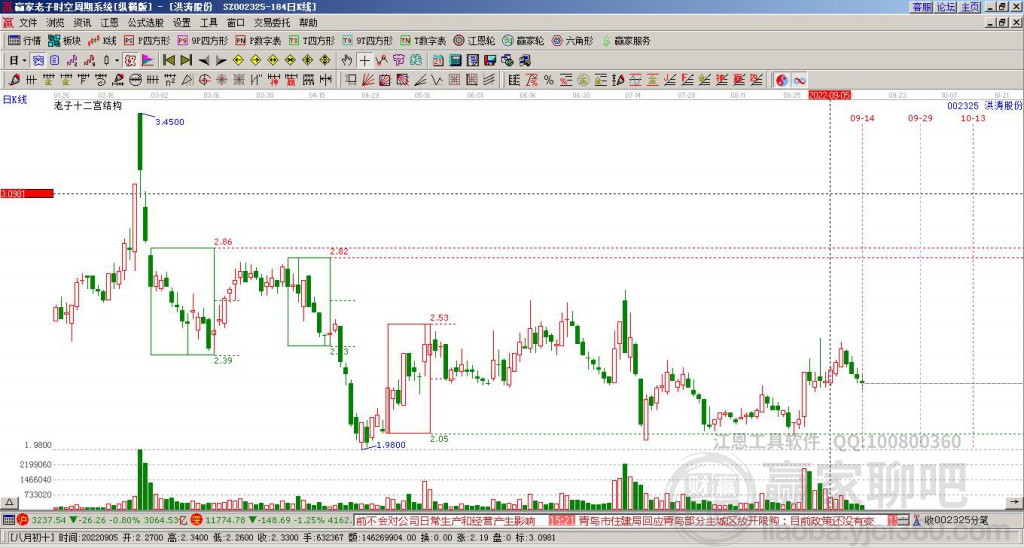This screenshot has width=1024, height=548.
Task: Click the 客服 link
Action: 921,7
